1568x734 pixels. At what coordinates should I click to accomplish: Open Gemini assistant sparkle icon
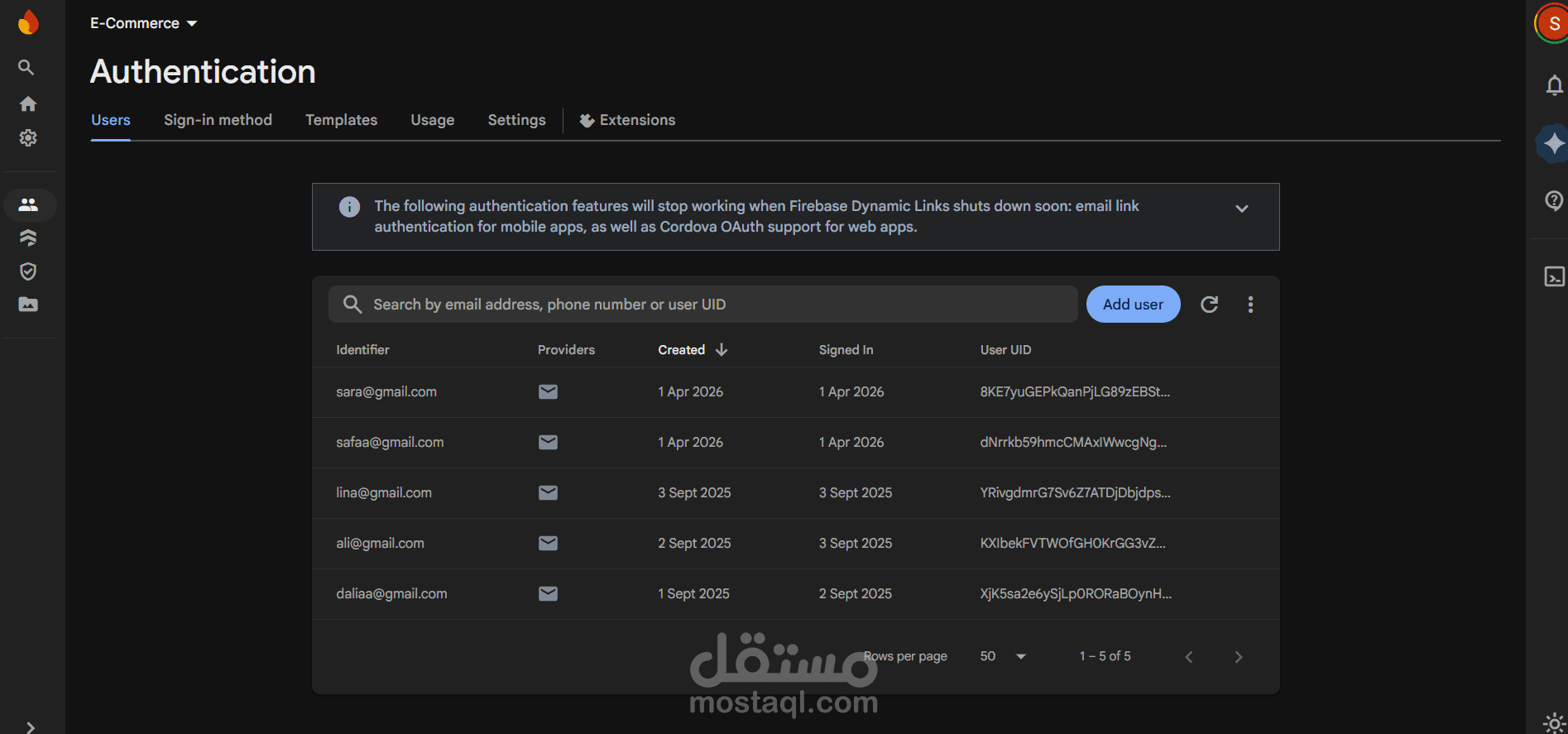point(1553,143)
